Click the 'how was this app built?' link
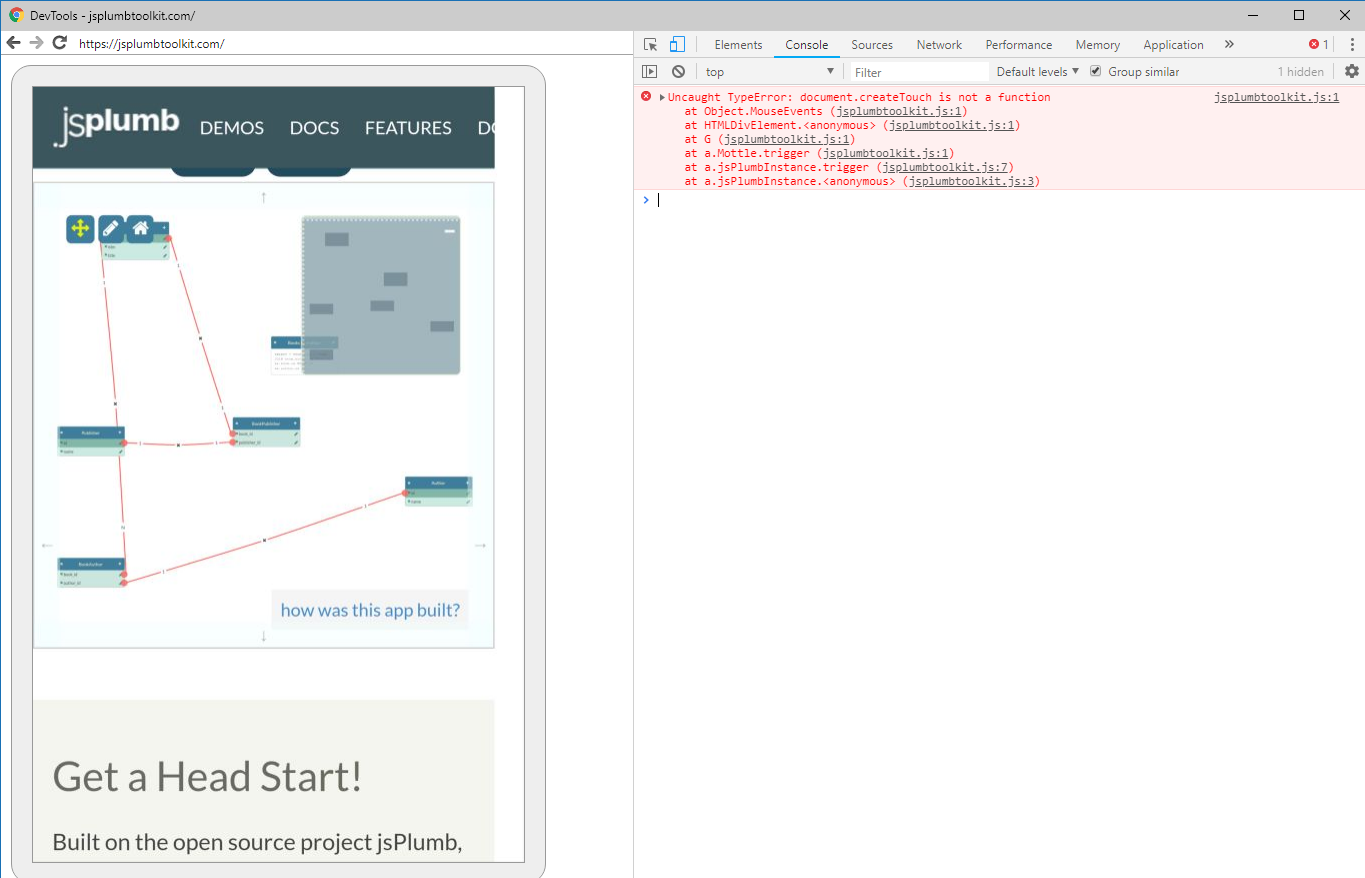Viewport: 1365px width, 878px height. tap(369, 610)
